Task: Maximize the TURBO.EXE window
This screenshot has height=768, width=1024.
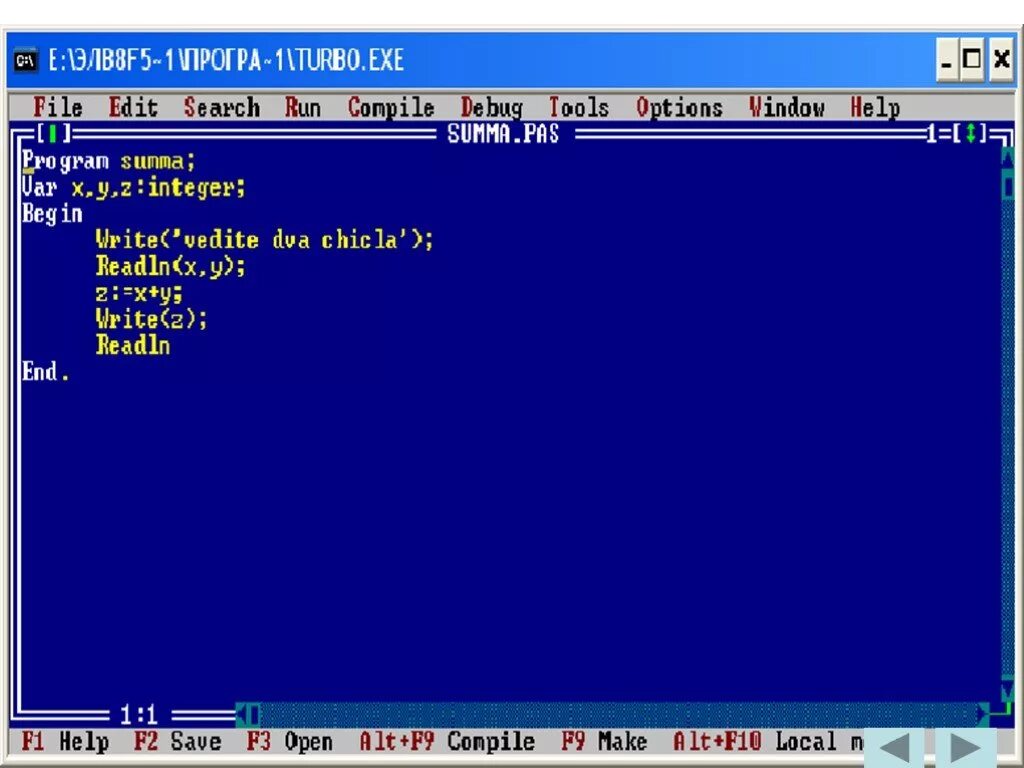Action: click(x=972, y=60)
